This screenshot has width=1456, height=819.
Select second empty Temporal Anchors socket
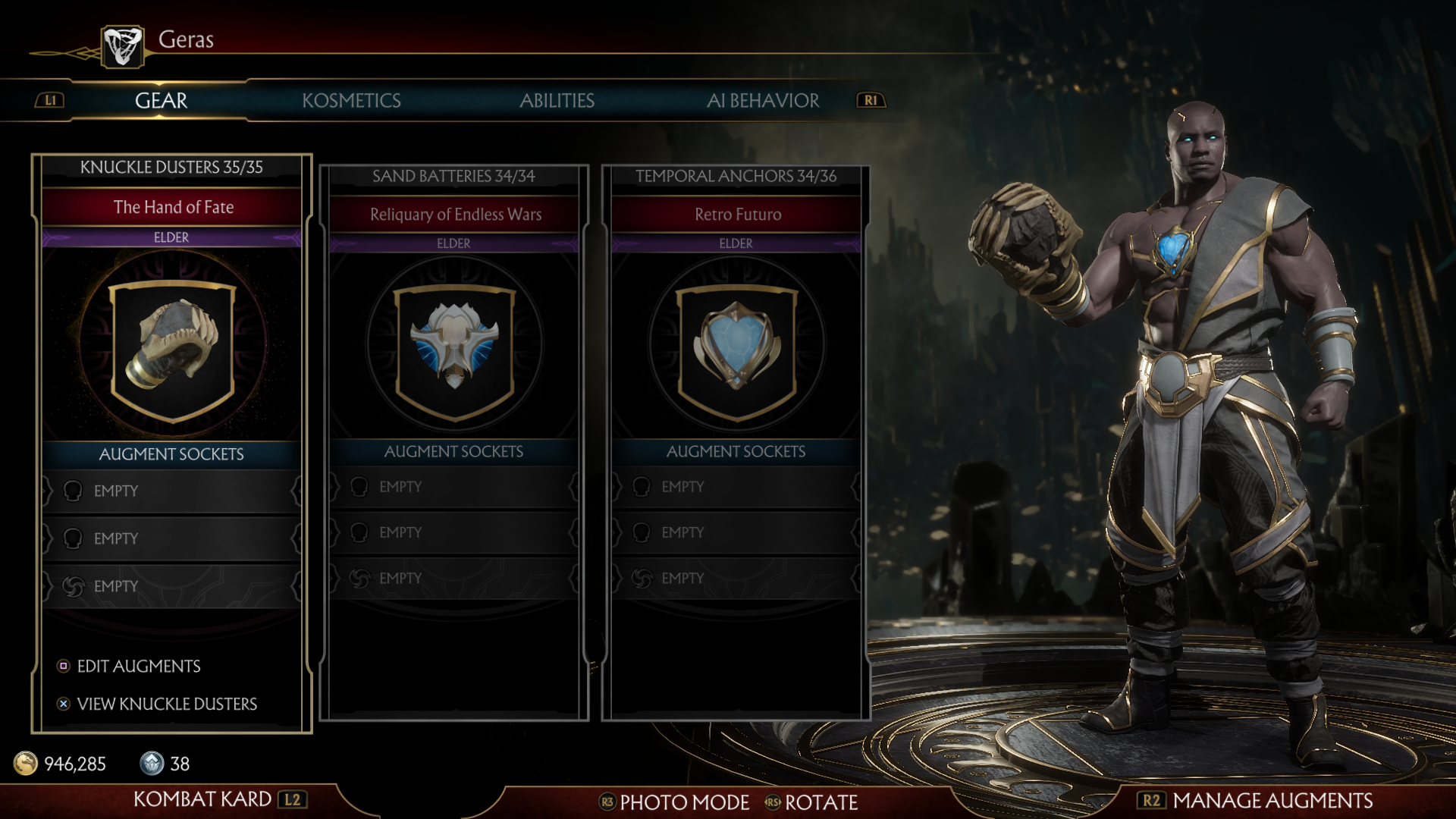click(x=736, y=532)
